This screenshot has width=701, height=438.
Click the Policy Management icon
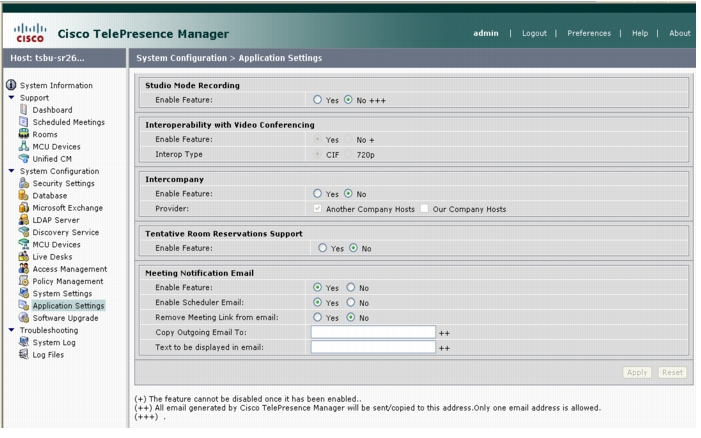(x=24, y=281)
